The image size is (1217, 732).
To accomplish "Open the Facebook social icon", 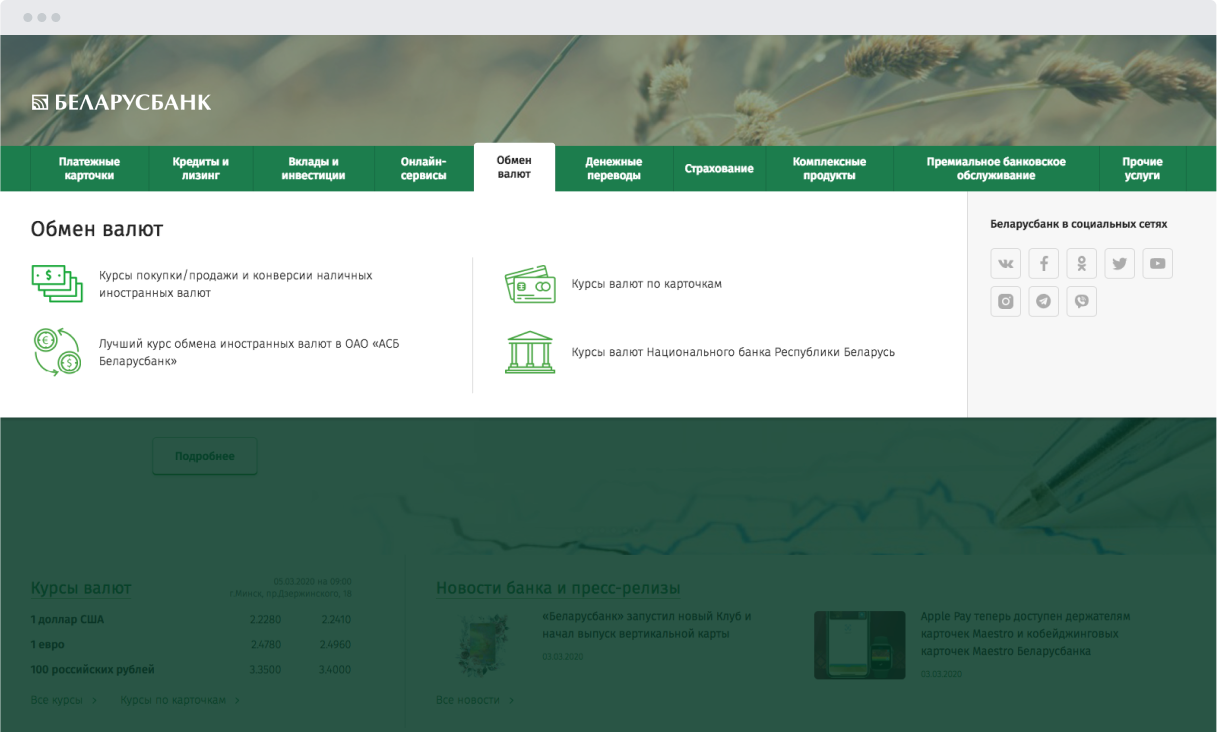I will (1043, 264).
